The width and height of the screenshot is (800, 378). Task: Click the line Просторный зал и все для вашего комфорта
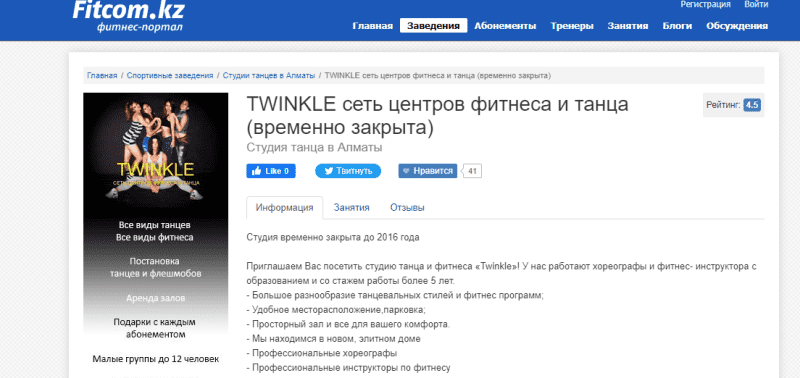click(348, 324)
